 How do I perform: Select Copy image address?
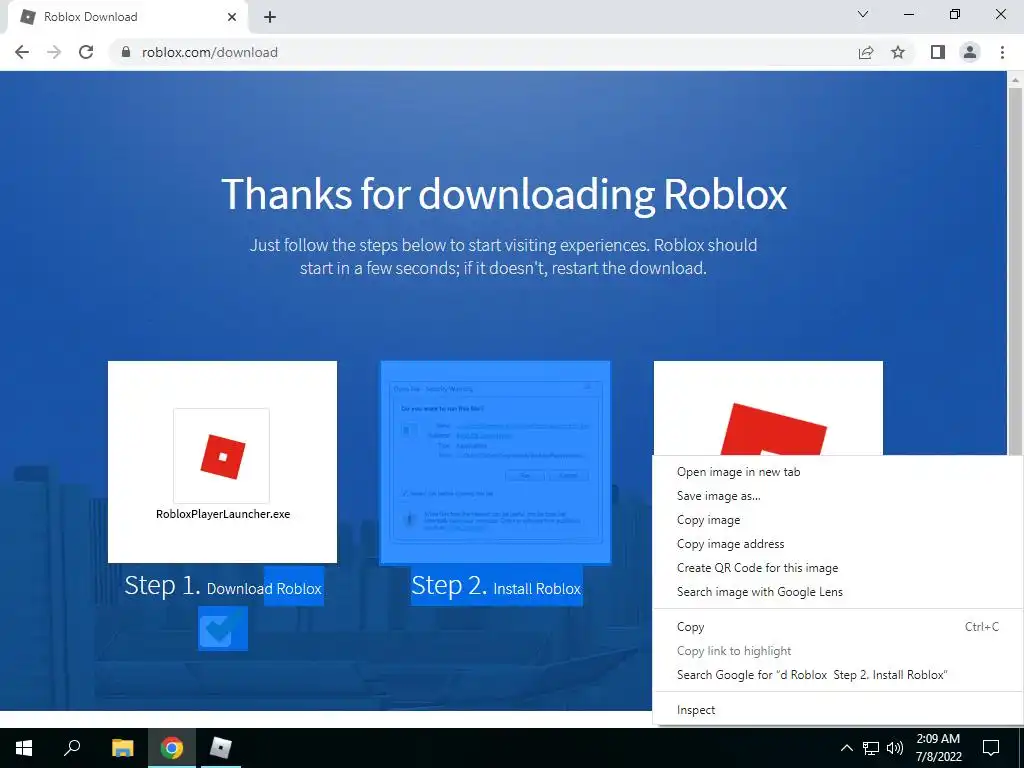pyautogui.click(x=838, y=544)
